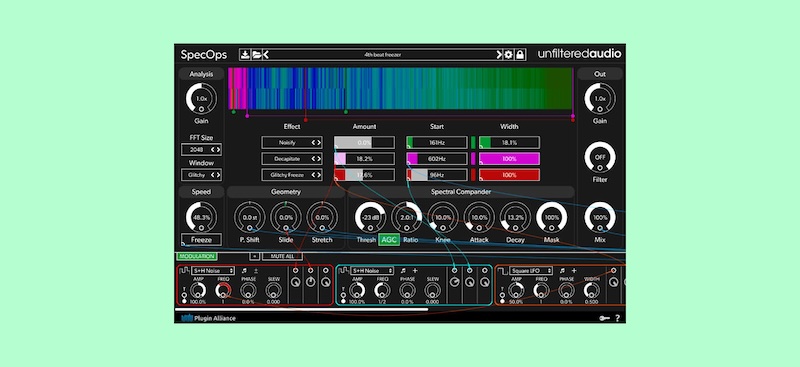Click the Slide knob

(x=286, y=217)
